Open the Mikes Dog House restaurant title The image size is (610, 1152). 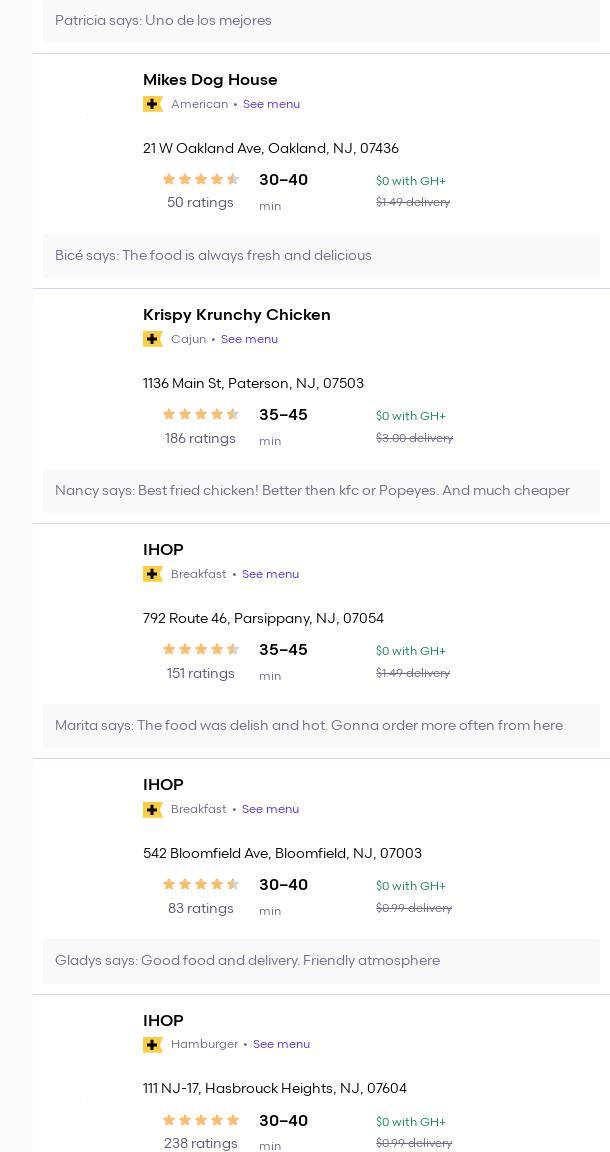[210, 80]
